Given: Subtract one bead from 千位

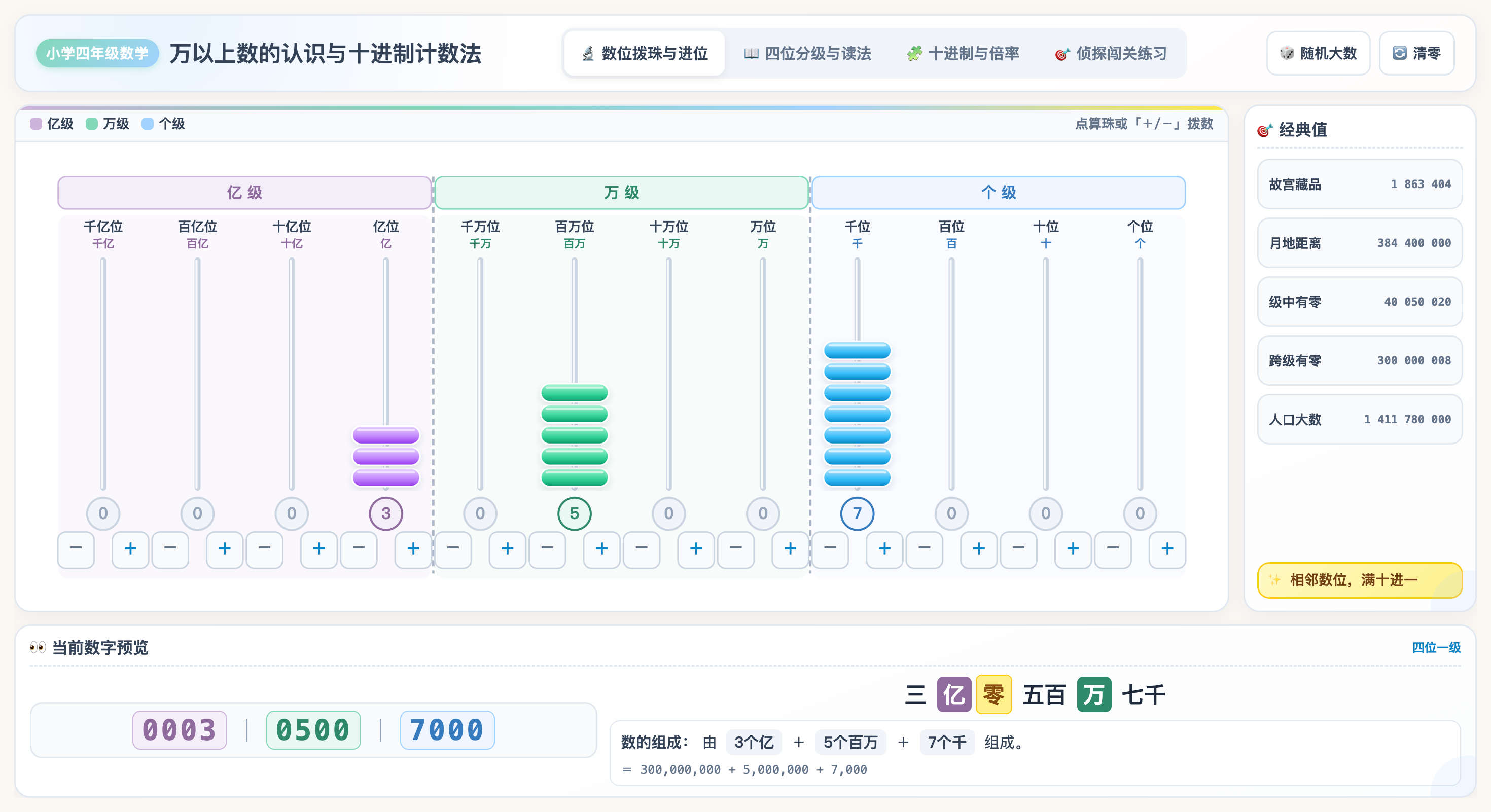Looking at the screenshot, I should tap(831, 549).
